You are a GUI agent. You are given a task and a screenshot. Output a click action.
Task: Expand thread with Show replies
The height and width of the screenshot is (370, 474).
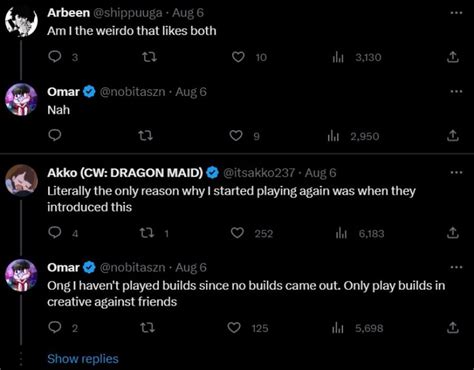[x=83, y=359]
